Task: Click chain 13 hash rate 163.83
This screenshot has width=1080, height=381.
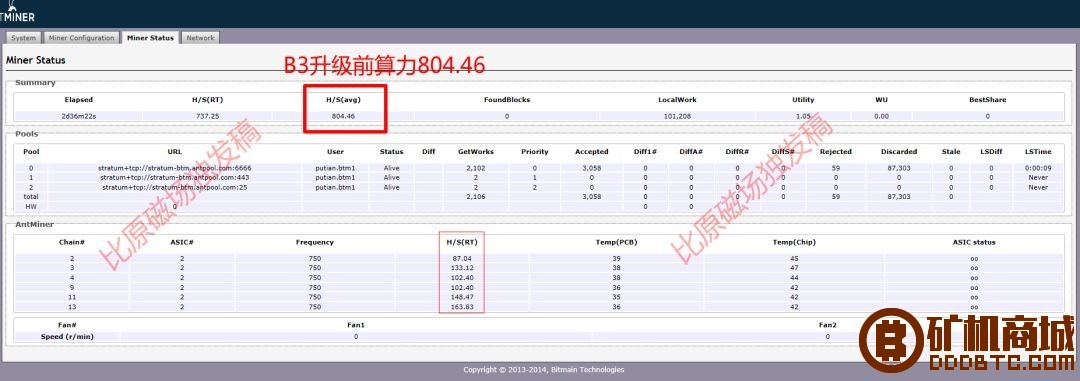Action: (462, 307)
